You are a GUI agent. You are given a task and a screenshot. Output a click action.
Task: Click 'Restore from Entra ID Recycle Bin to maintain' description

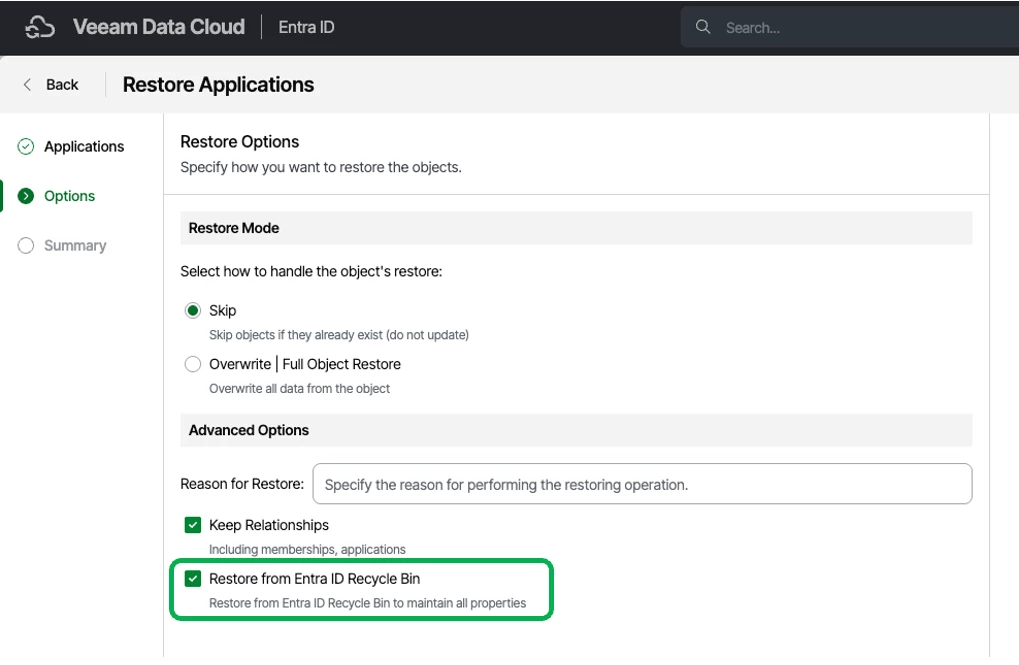368,603
